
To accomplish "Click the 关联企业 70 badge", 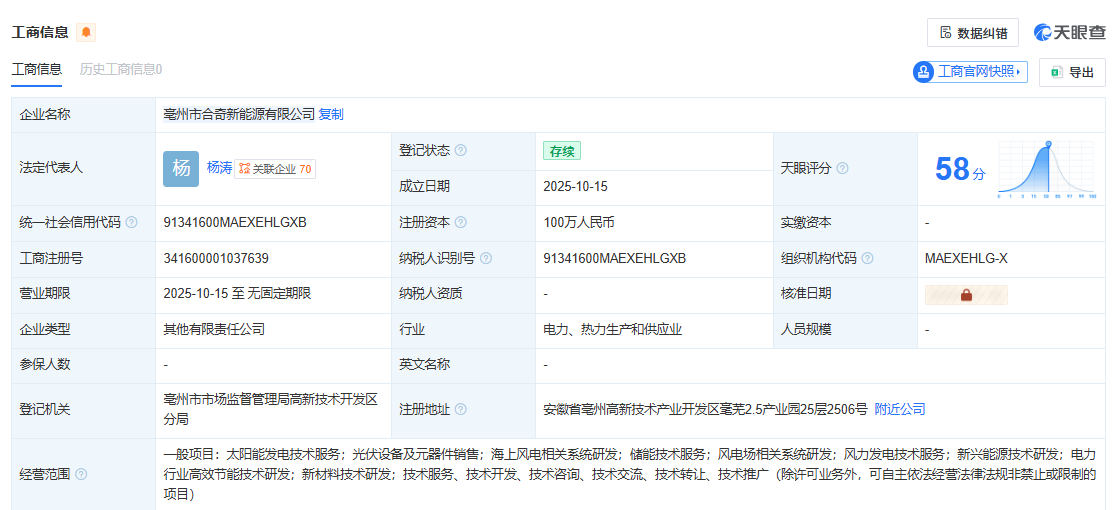I will point(275,169).
